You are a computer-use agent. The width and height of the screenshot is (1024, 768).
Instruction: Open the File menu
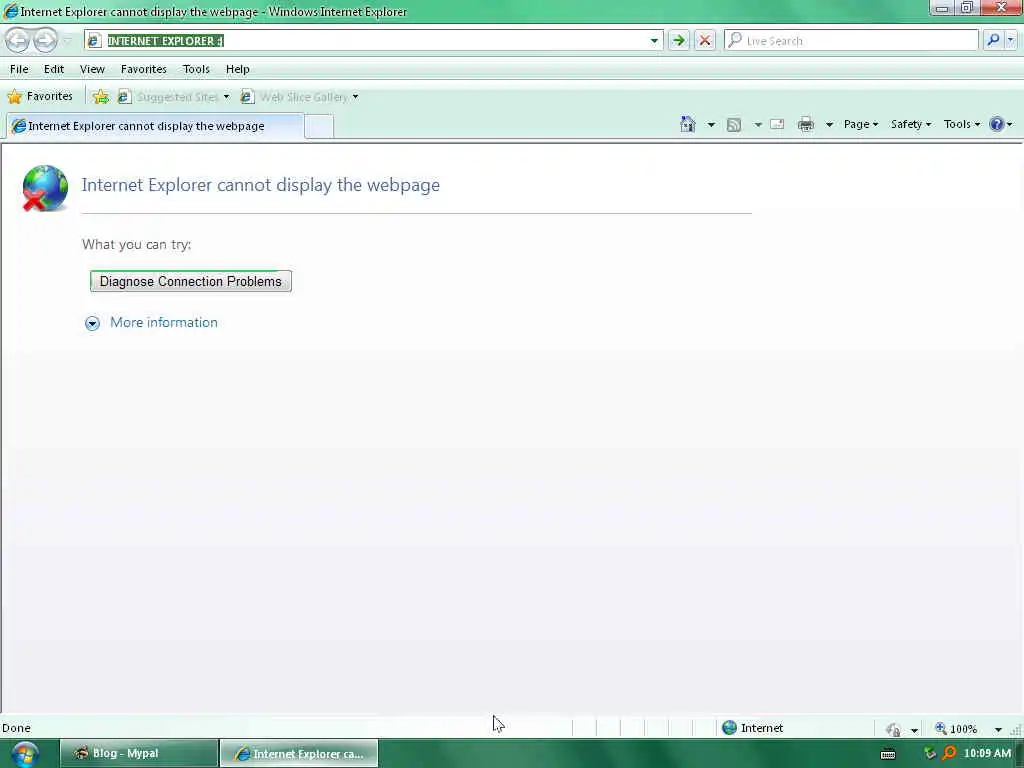click(x=19, y=69)
